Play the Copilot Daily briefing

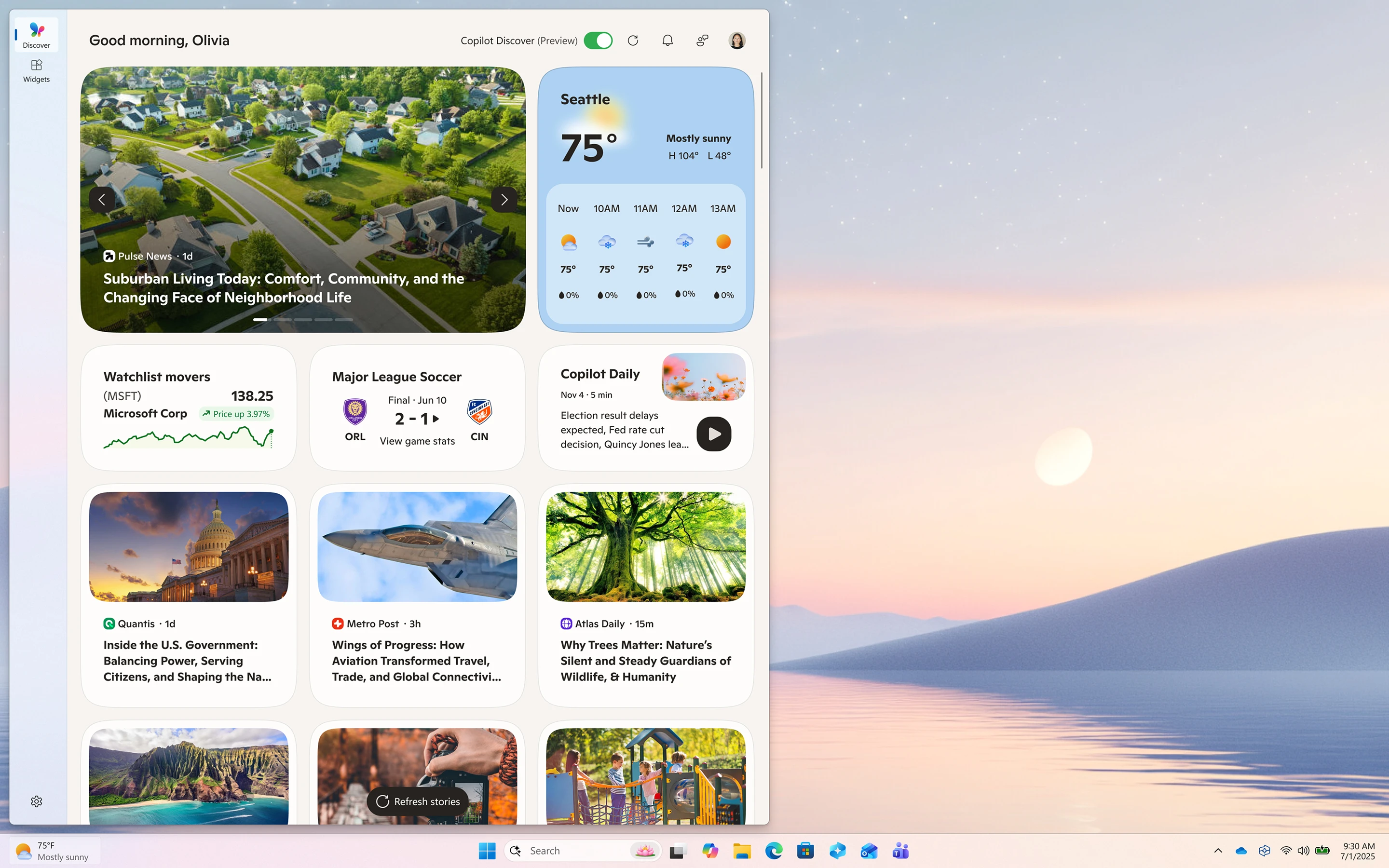(x=713, y=434)
